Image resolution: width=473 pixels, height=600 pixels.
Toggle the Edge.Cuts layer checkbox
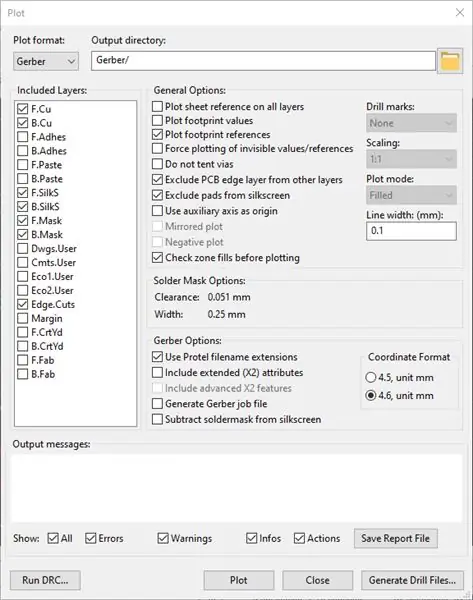pos(23,305)
